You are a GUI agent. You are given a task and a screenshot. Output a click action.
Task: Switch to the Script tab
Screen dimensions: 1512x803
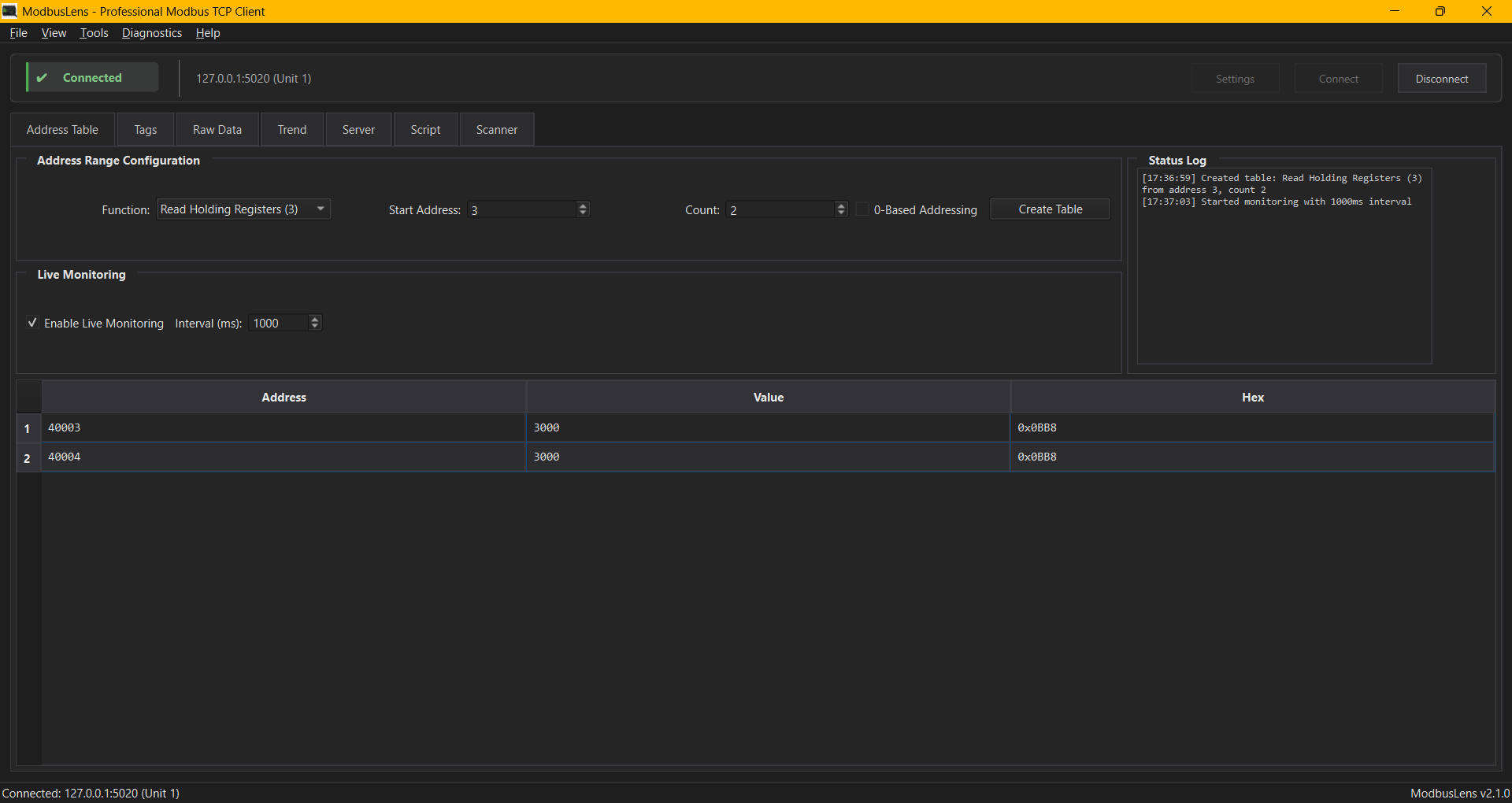425,130
